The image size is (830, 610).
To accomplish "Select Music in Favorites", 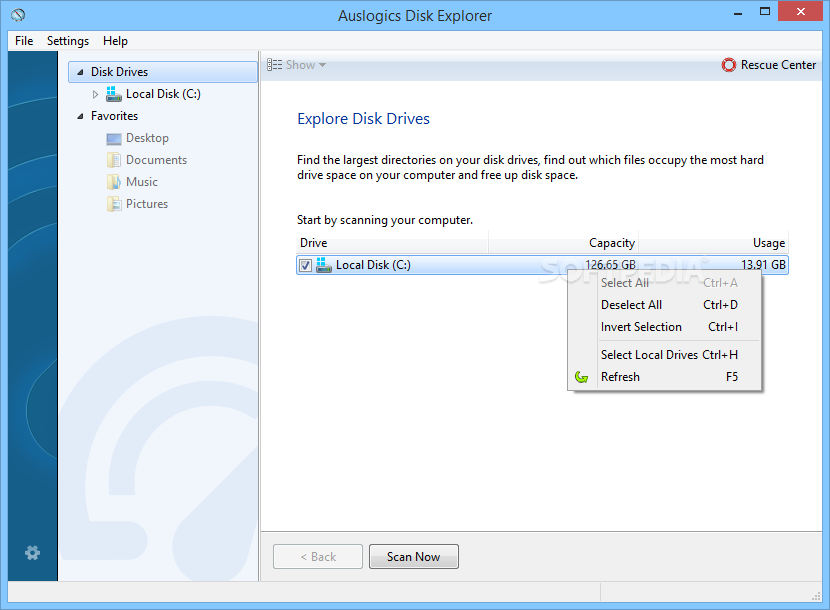I will [142, 182].
